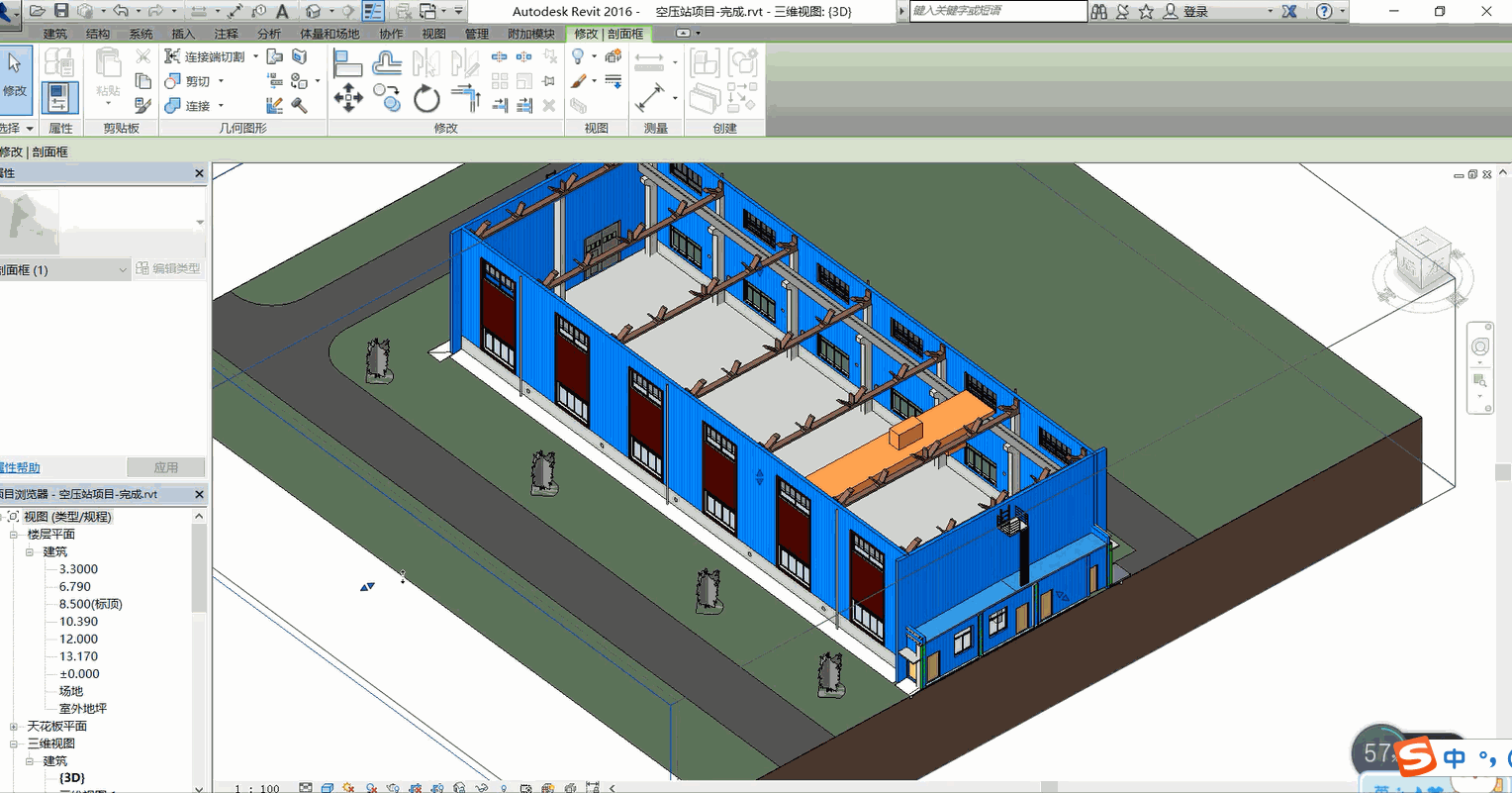Click the 1 : 100 view scale

(x=257, y=788)
